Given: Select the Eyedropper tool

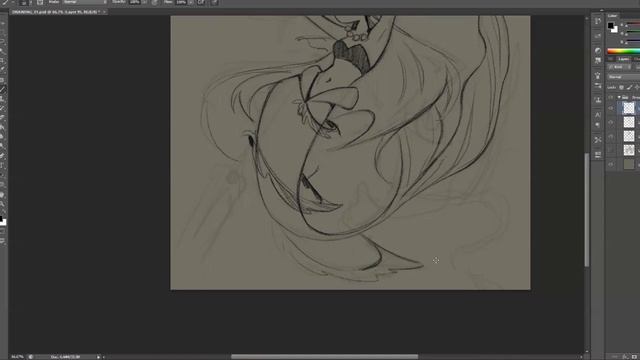Looking at the screenshot, I should (x=3, y=70).
